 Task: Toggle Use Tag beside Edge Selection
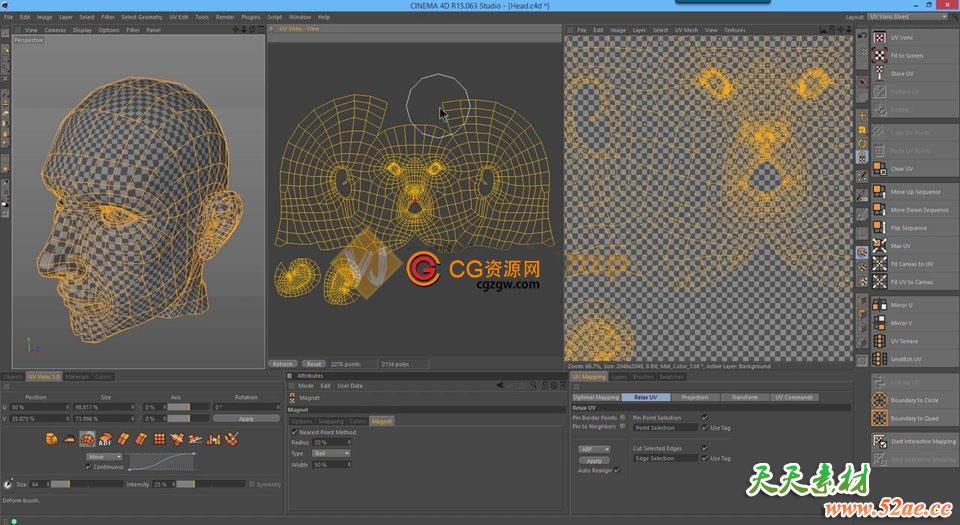705,458
